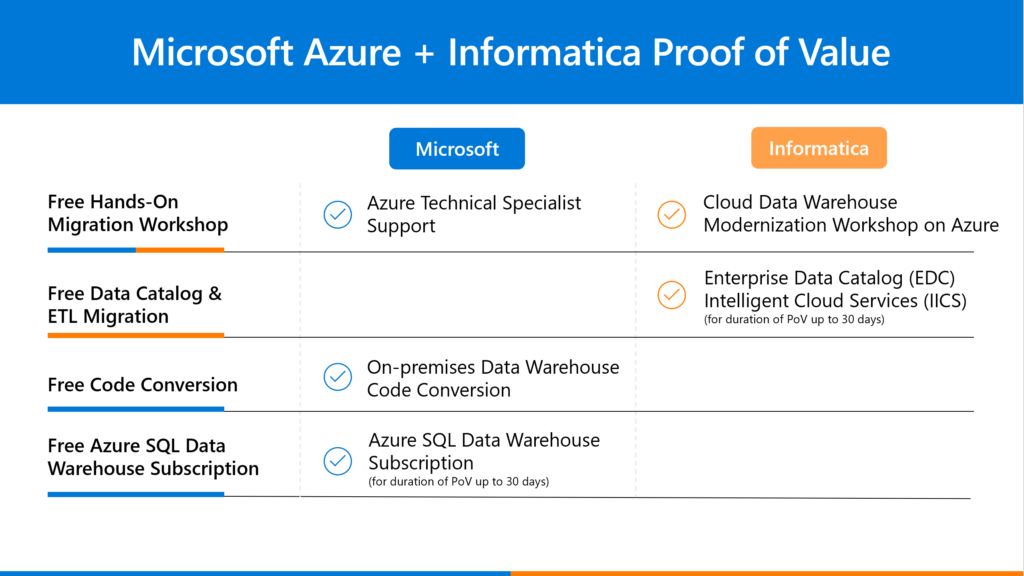Click the orange checkmark beside Enterprise Data Catalog
Viewport: 1024px width, 576px height.
click(x=671, y=295)
